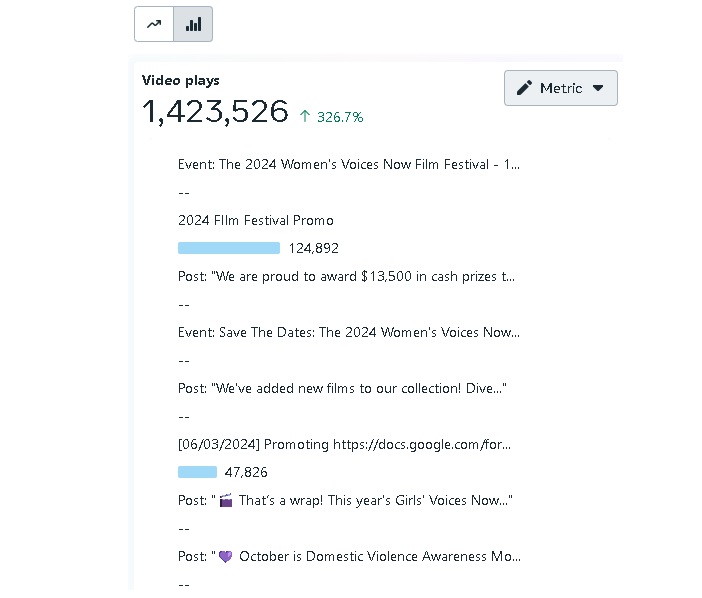The width and height of the screenshot is (702, 598).
Task: Open the Save The Dates event entry
Action: 348,332
